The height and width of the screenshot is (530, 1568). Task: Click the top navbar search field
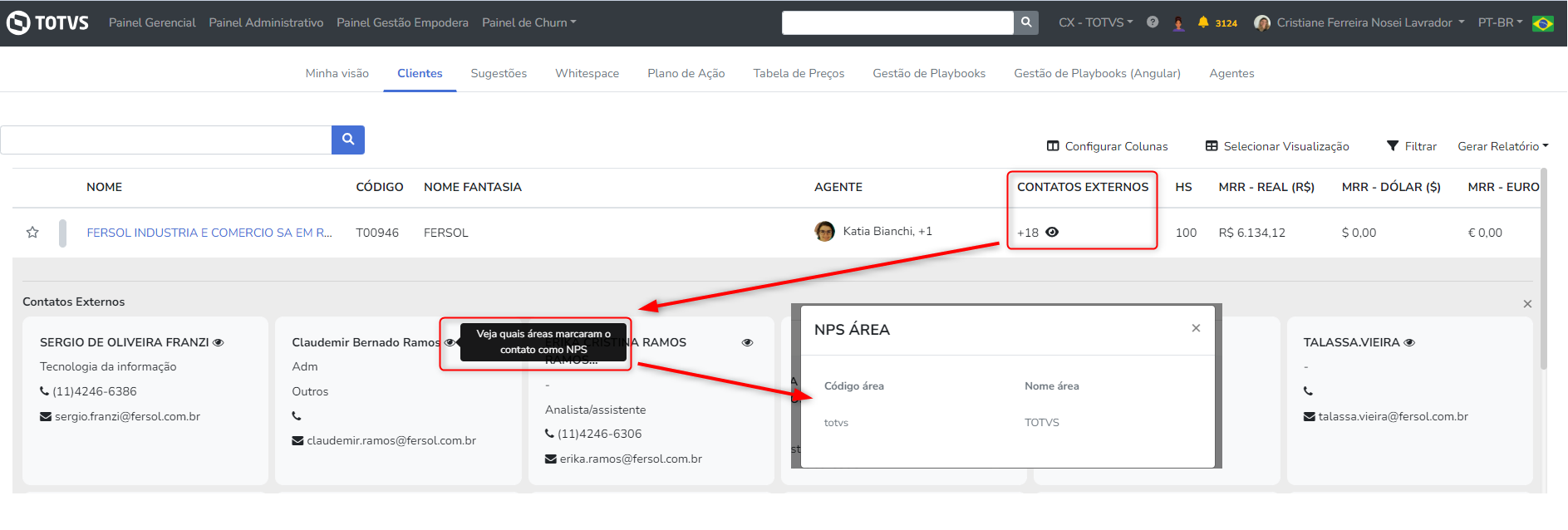[897, 22]
